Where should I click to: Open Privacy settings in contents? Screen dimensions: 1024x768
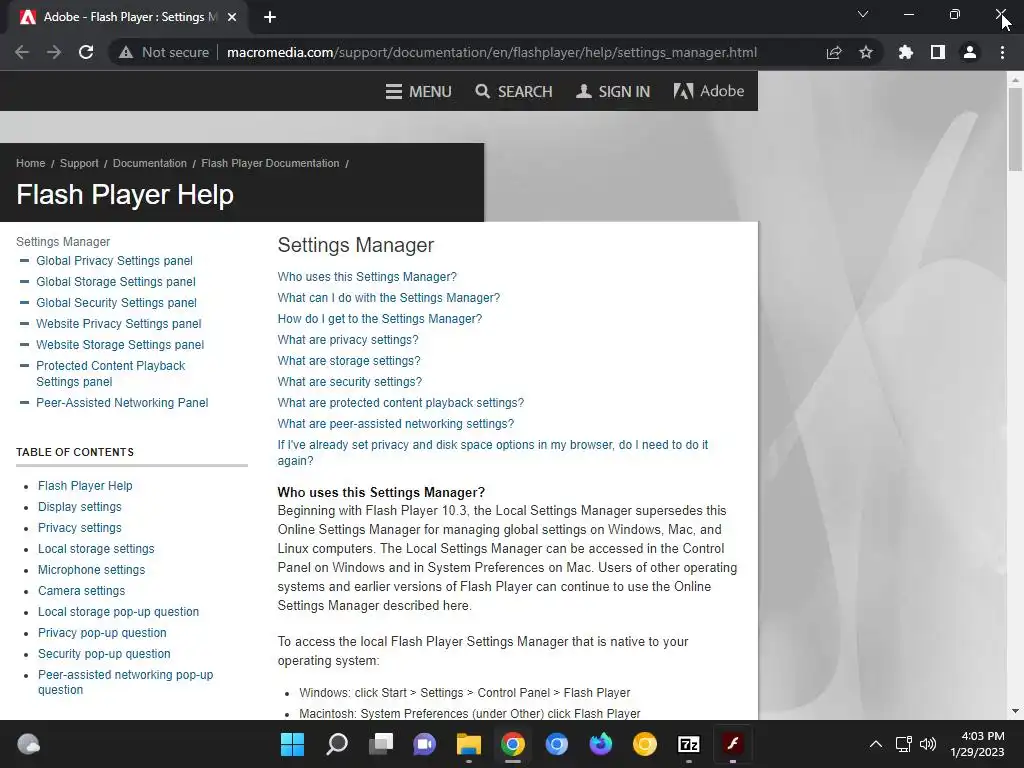[x=80, y=528]
